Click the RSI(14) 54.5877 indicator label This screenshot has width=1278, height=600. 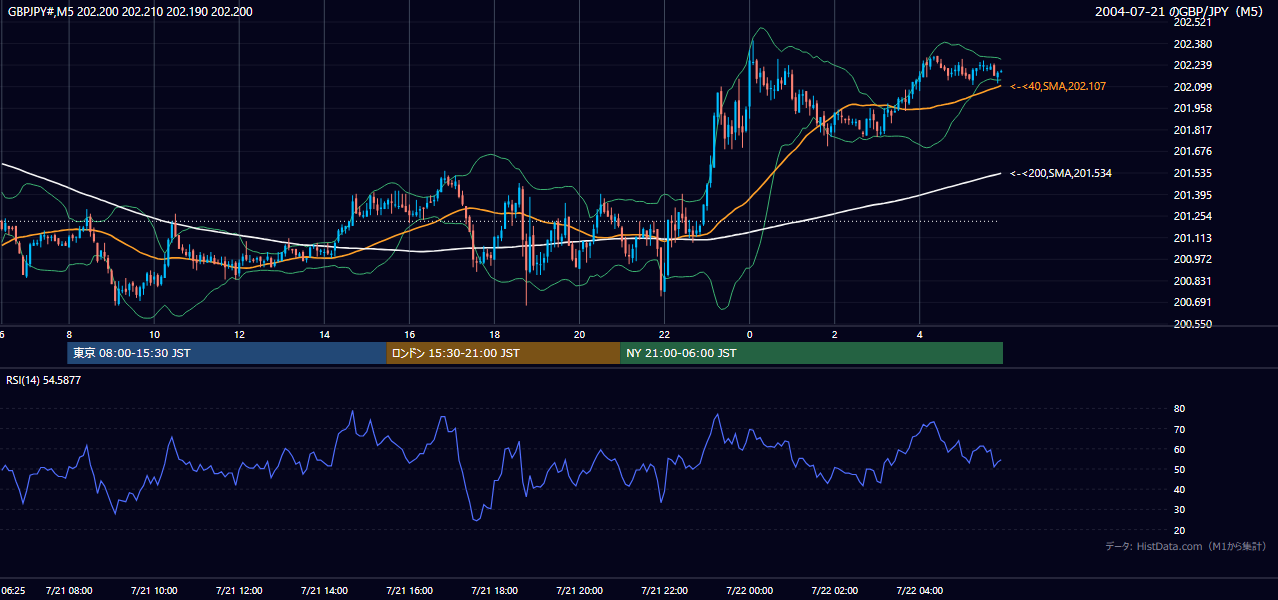pyautogui.click(x=44, y=380)
